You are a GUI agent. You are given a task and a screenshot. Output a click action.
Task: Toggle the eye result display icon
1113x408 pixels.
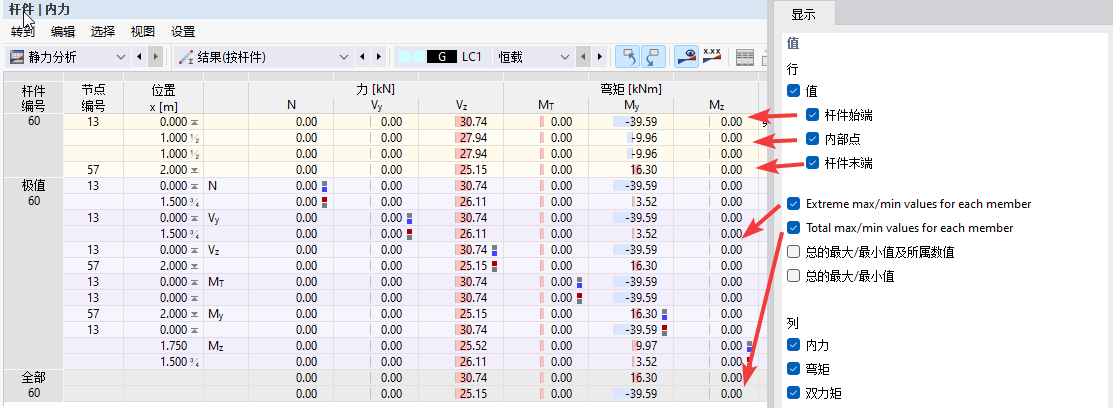[x=686, y=57]
